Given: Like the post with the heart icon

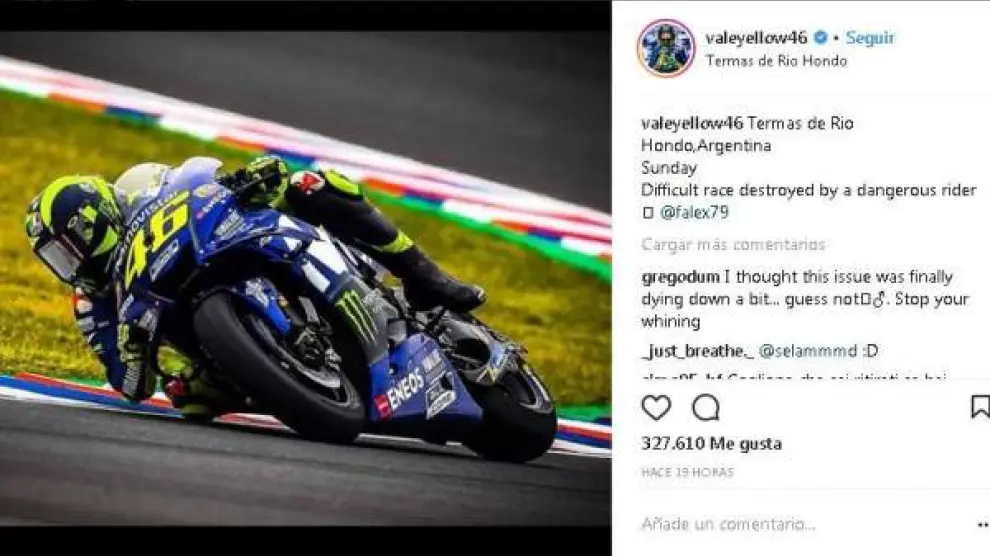Looking at the screenshot, I should (656, 408).
